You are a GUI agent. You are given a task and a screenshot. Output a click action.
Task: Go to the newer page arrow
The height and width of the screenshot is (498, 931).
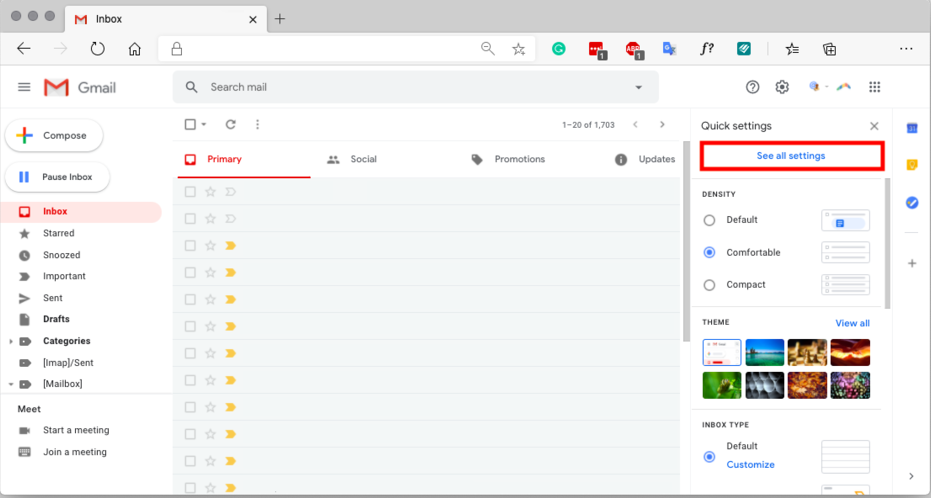[635, 125]
